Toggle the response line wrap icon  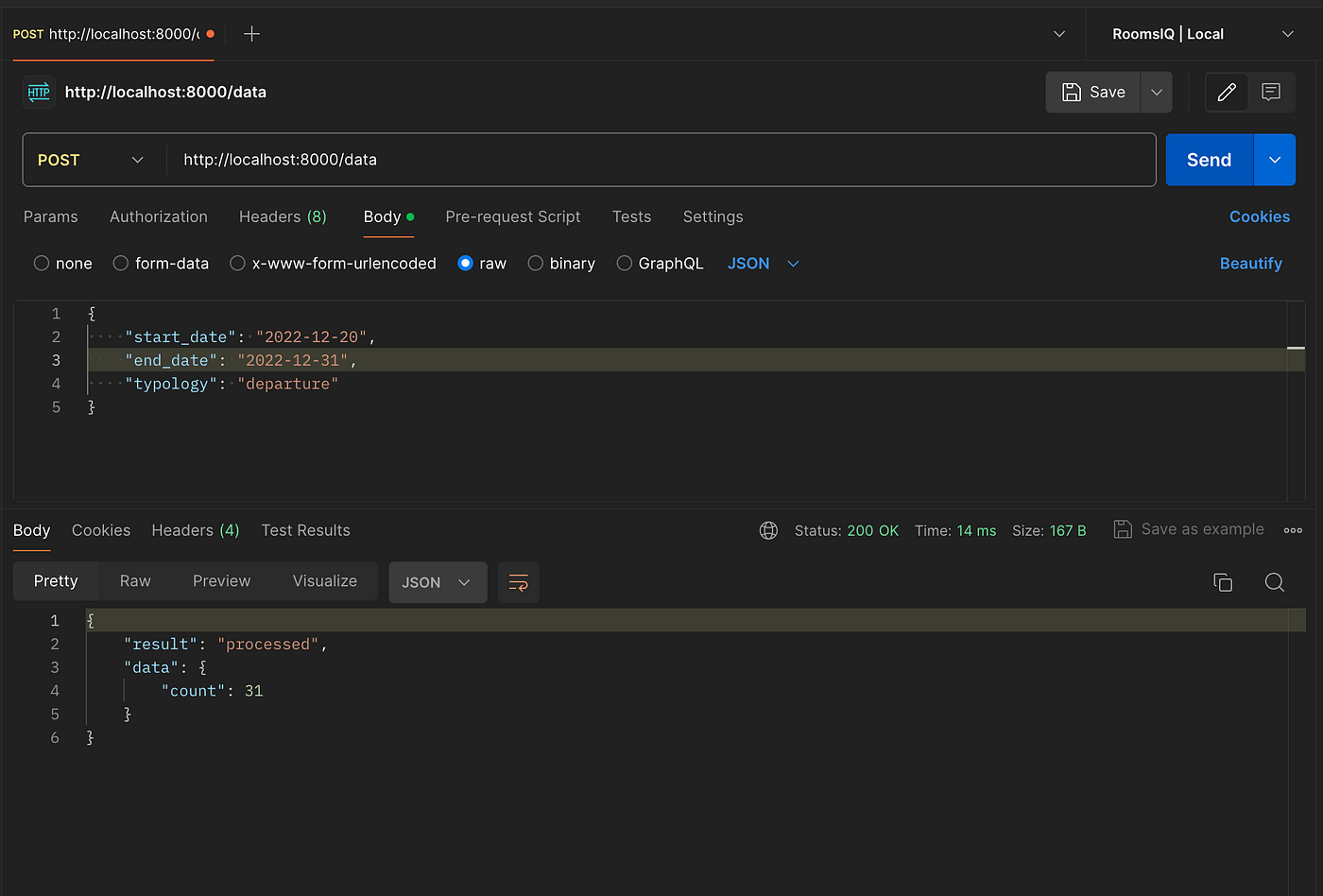click(518, 582)
